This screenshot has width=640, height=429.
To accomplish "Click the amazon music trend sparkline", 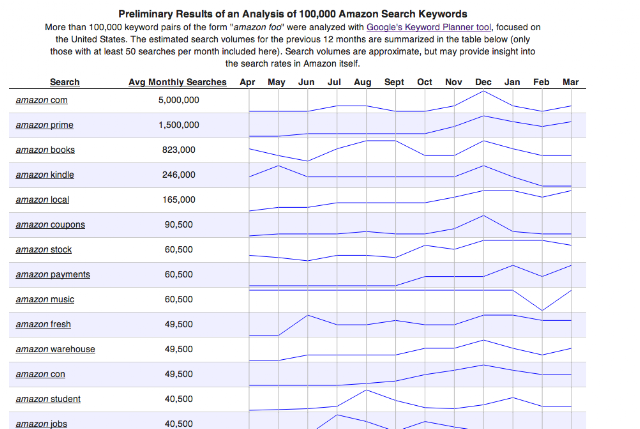I will point(410,300).
